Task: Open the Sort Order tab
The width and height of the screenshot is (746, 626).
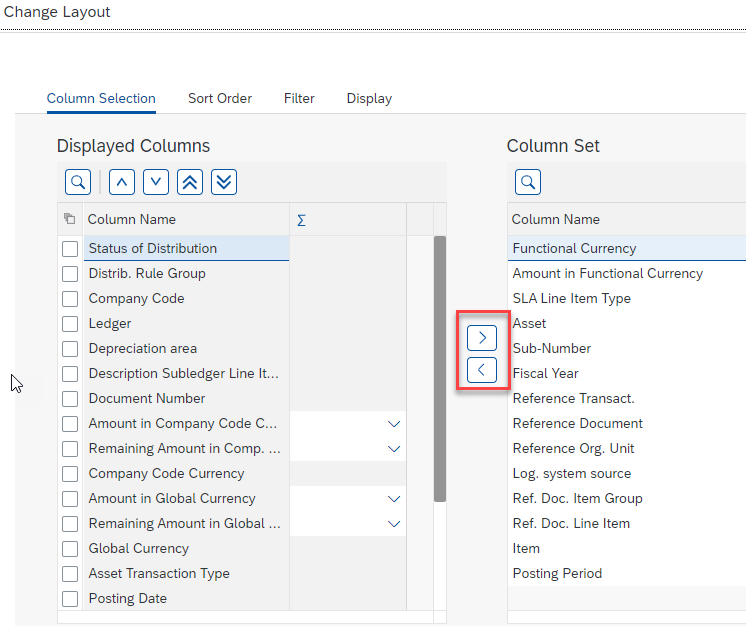Action: point(220,98)
